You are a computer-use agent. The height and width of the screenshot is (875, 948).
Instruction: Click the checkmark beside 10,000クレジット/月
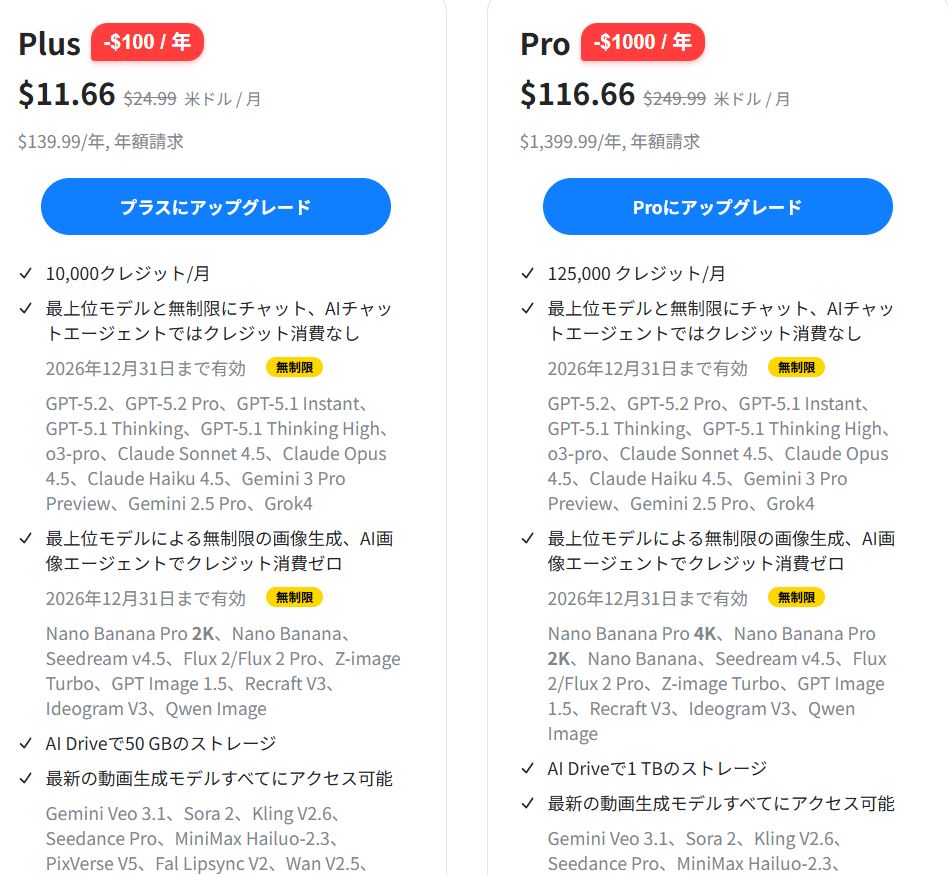click(26, 273)
